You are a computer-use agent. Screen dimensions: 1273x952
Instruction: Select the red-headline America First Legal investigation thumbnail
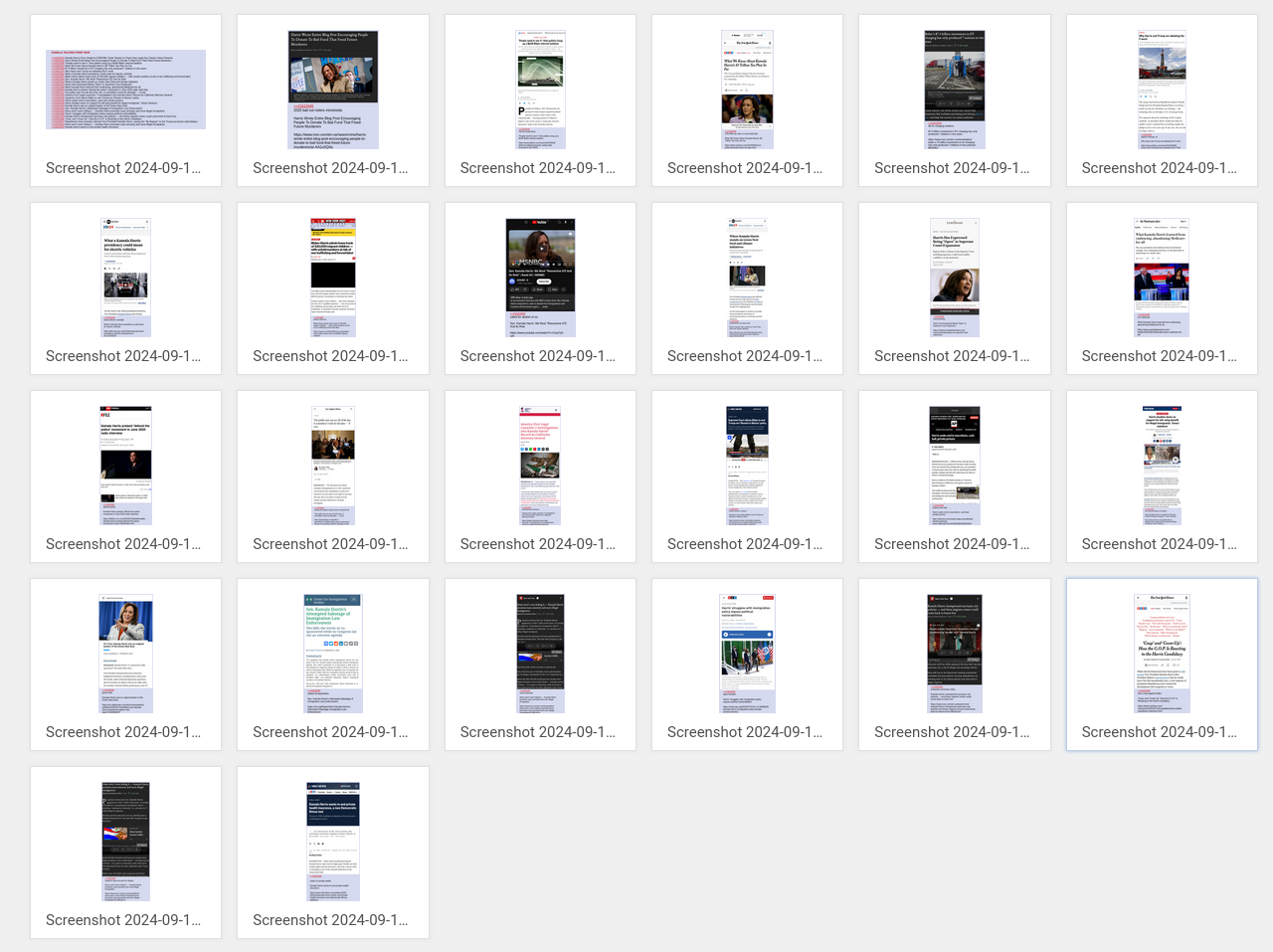(x=540, y=466)
